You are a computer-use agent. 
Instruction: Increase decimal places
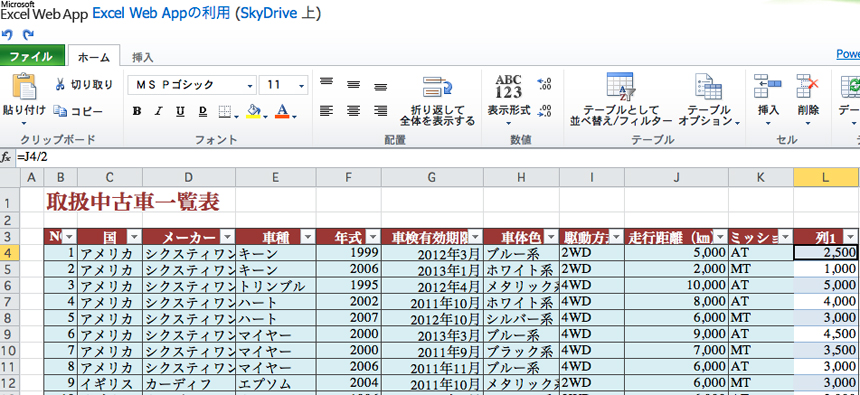click(544, 83)
